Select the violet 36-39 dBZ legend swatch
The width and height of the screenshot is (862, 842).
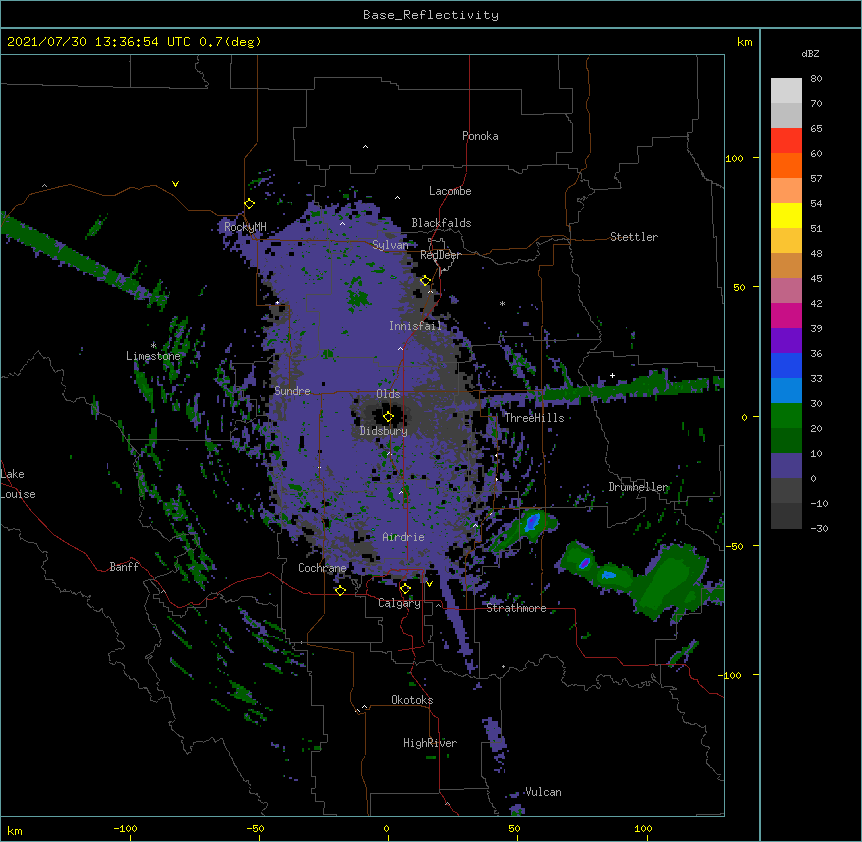click(x=786, y=341)
